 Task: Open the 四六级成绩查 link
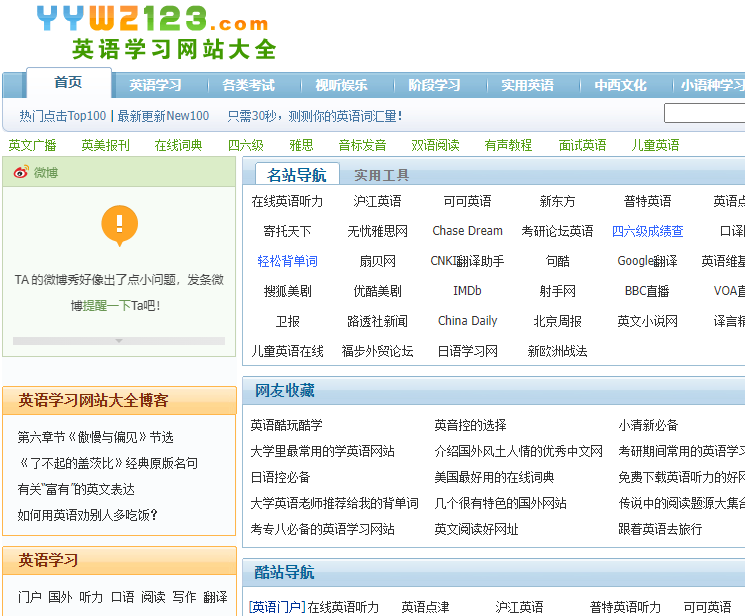(x=647, y=231)
